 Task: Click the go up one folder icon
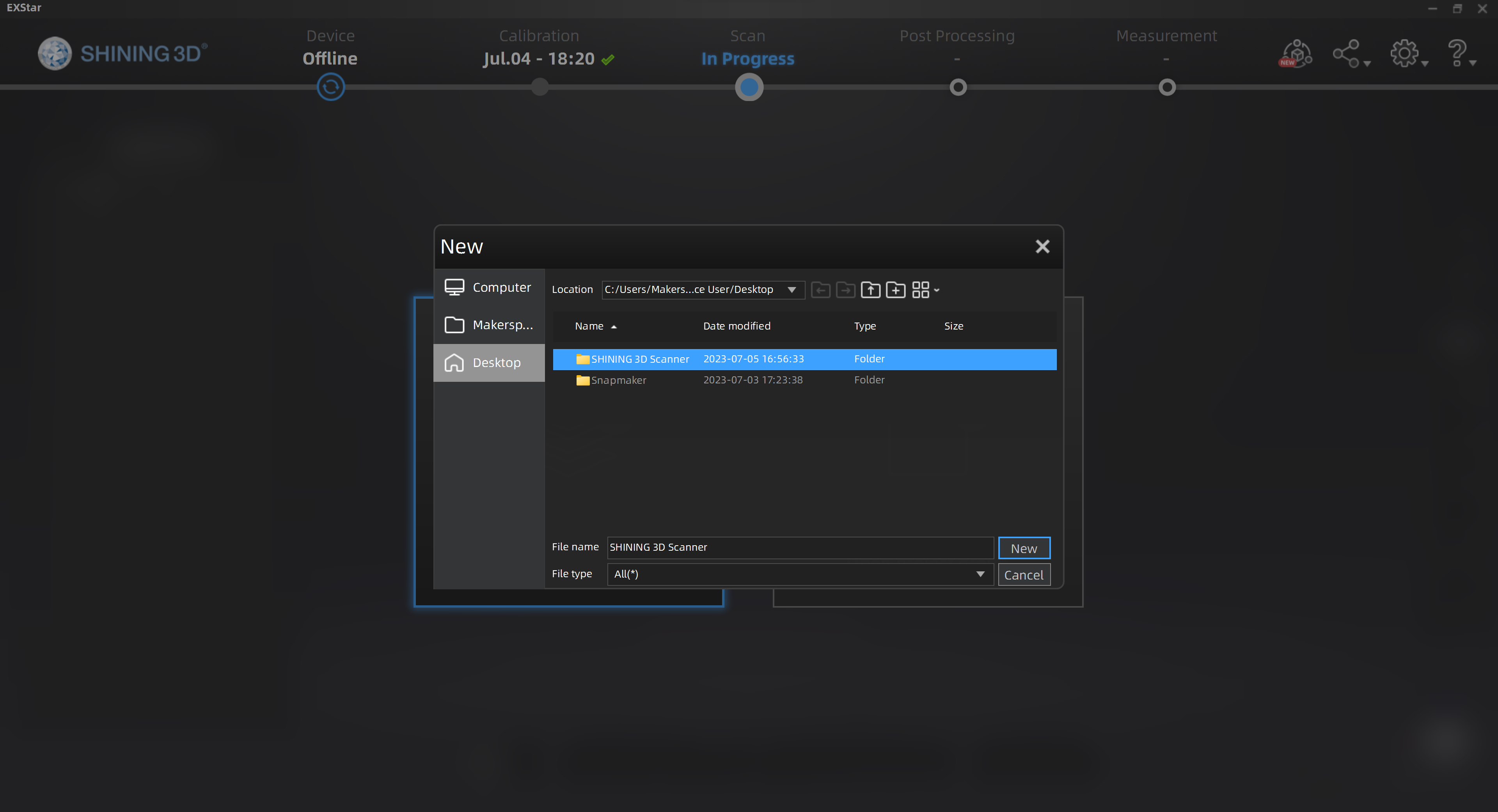point(870,289)
